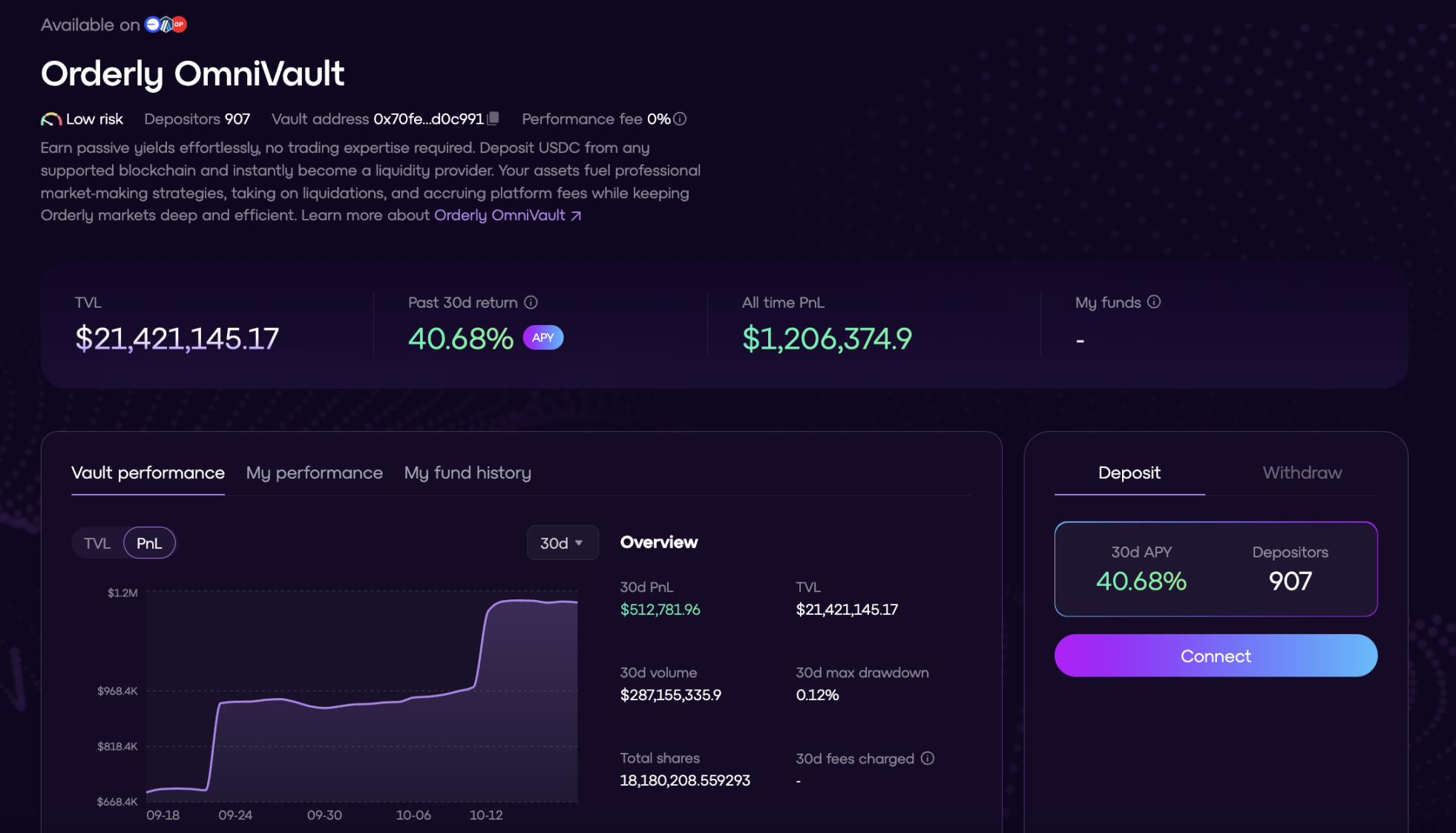Select the Deposit tab

[x=1129, y=473]
